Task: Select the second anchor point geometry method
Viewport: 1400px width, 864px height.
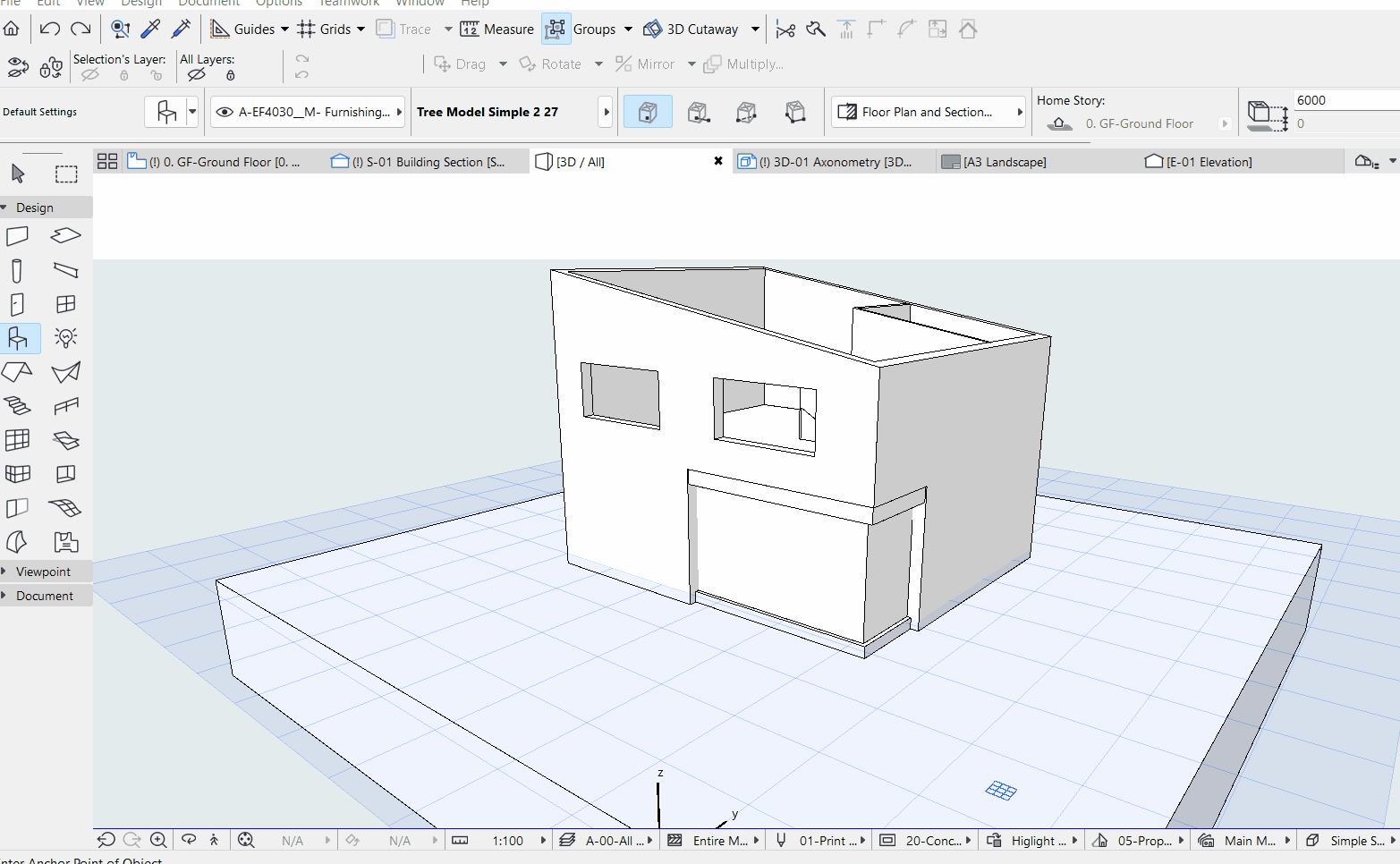Action: coord(699,112)
